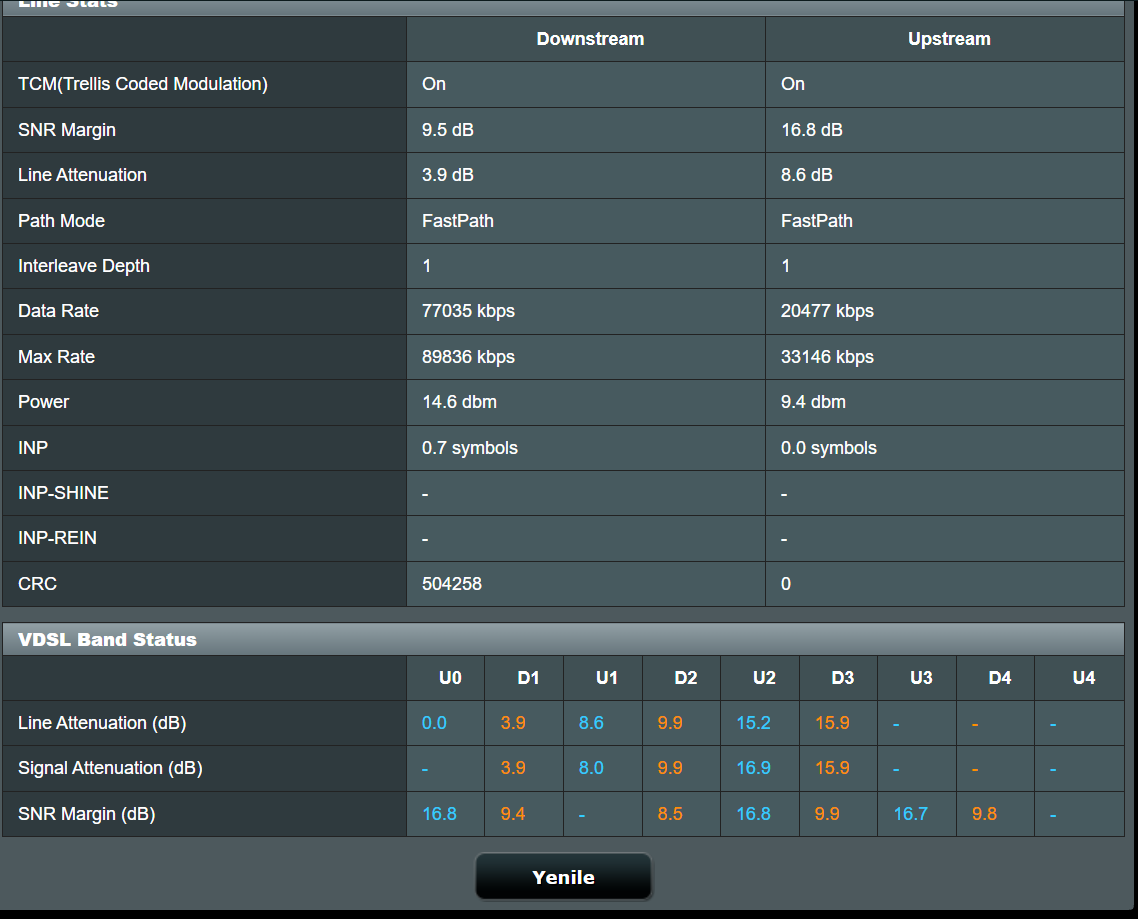
Task: Click the D4 band column header
Action: (x=999, y=677)
